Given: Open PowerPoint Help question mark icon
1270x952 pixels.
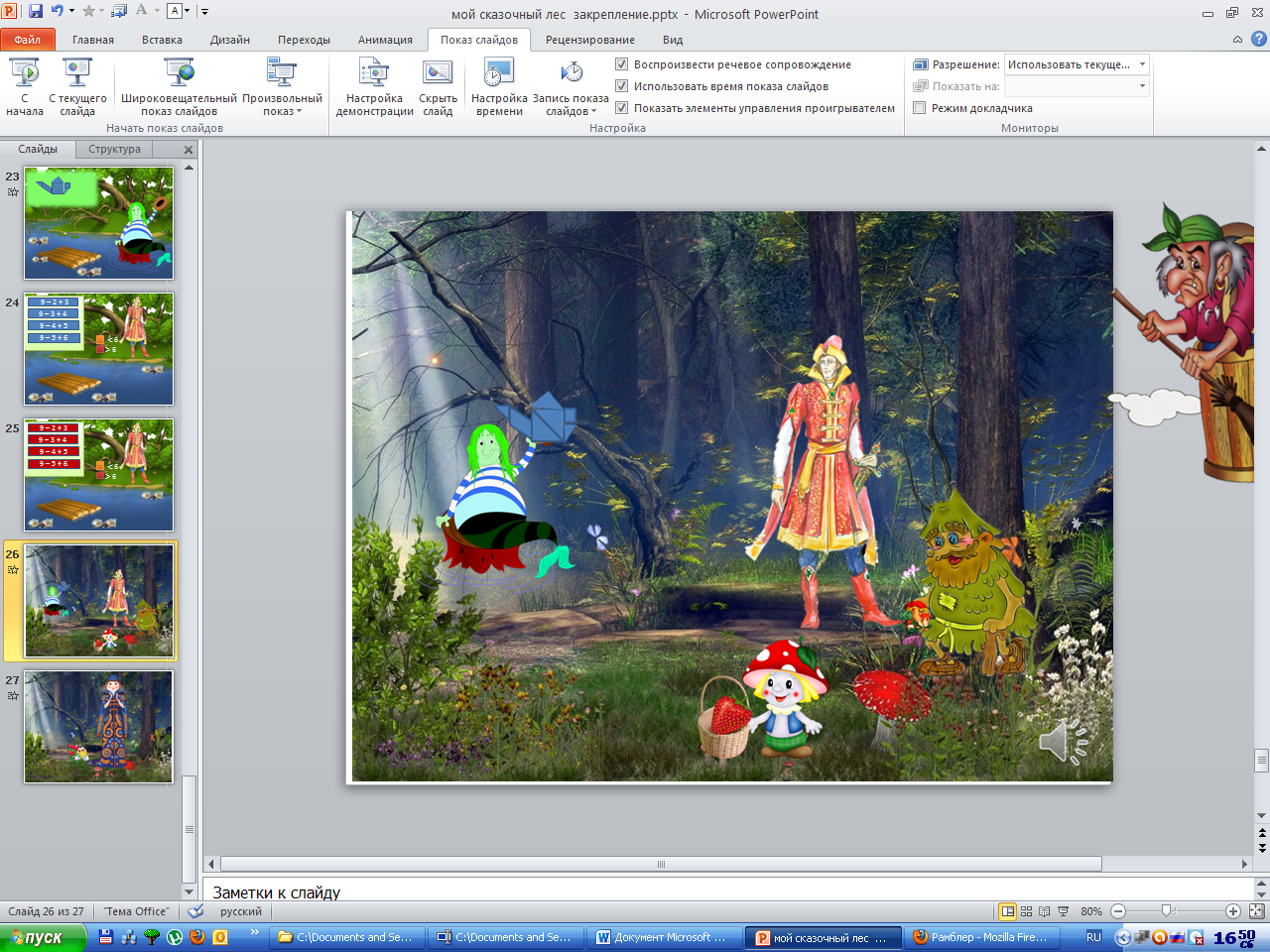Looking at the screenshot, I should [x=1259, y=40].
